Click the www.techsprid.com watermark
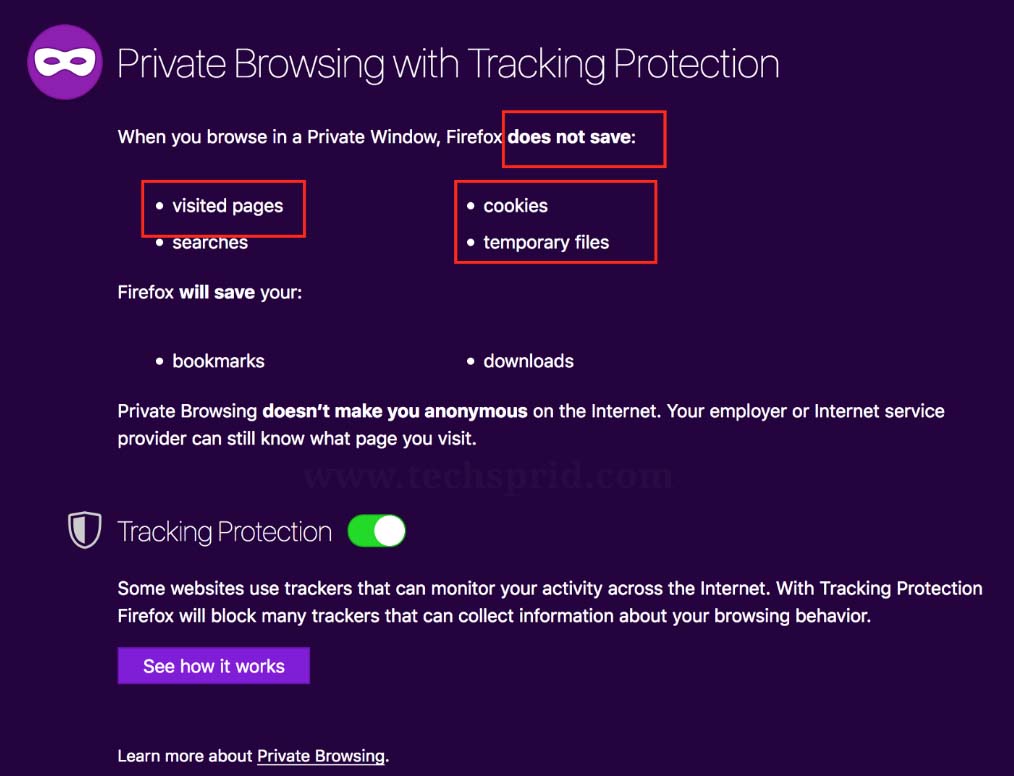The width and height of the screenshot is (1014, 776). 488,477
